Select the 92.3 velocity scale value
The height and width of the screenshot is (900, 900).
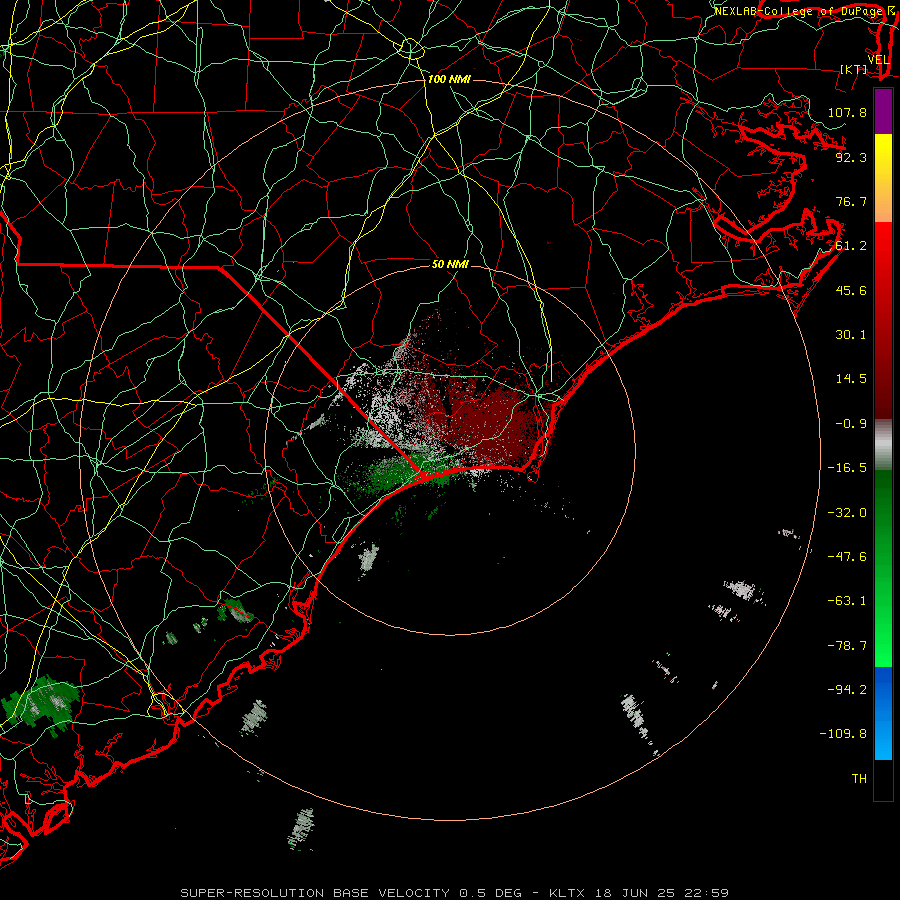851,157
